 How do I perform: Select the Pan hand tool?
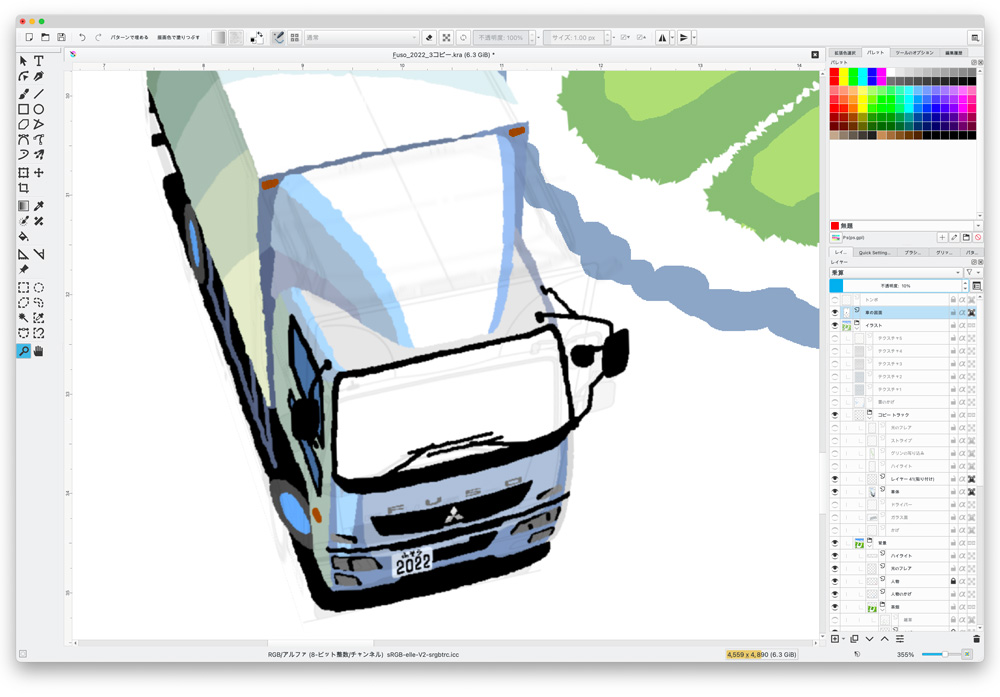click(39, 351)
